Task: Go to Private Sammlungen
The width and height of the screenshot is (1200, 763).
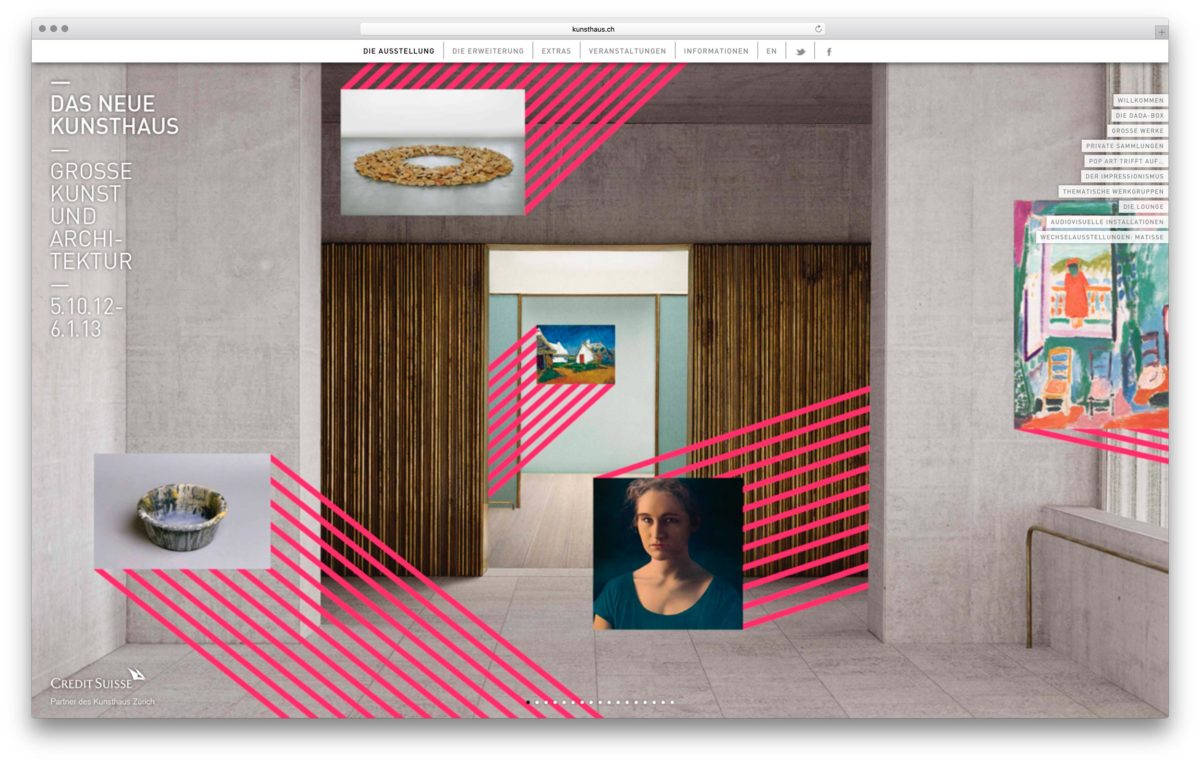Action: coord(1125,146)
